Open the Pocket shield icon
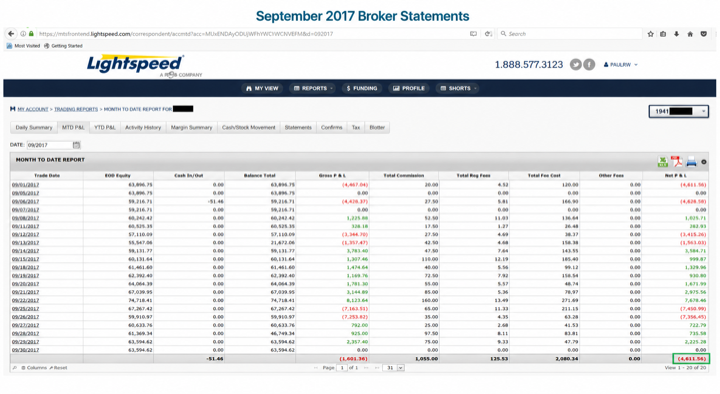The image size is (720, 394). (703, 34)
